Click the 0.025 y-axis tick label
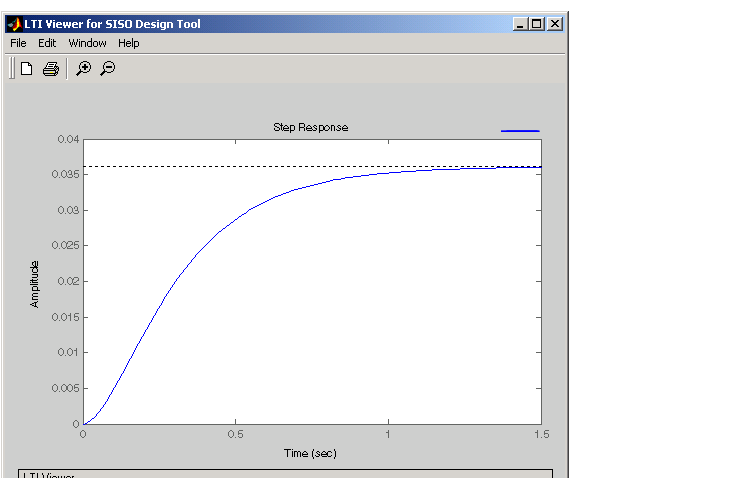 pyautogui.click(x=66, y=245)
